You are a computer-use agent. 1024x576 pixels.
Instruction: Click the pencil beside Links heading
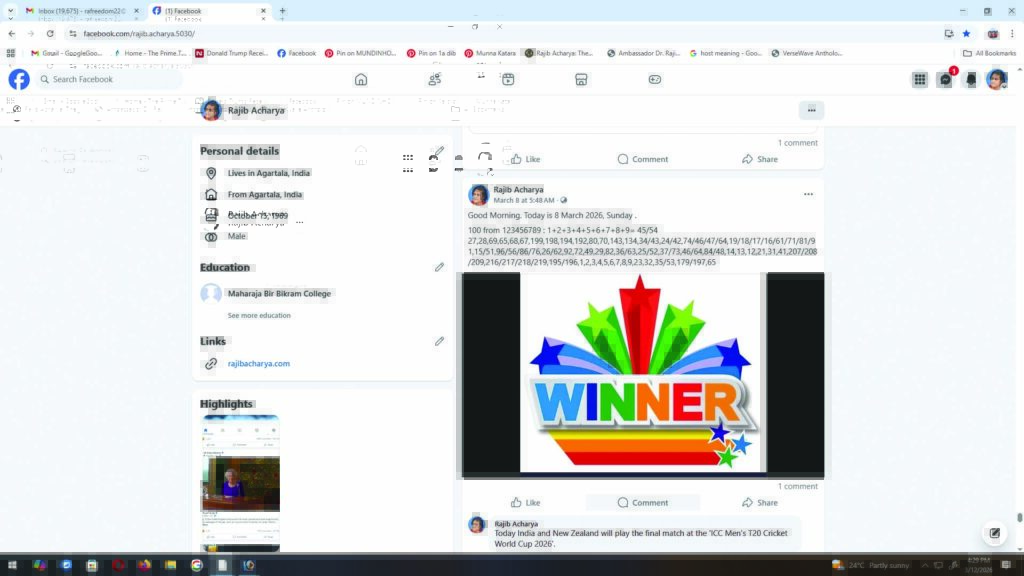point(439,342)
